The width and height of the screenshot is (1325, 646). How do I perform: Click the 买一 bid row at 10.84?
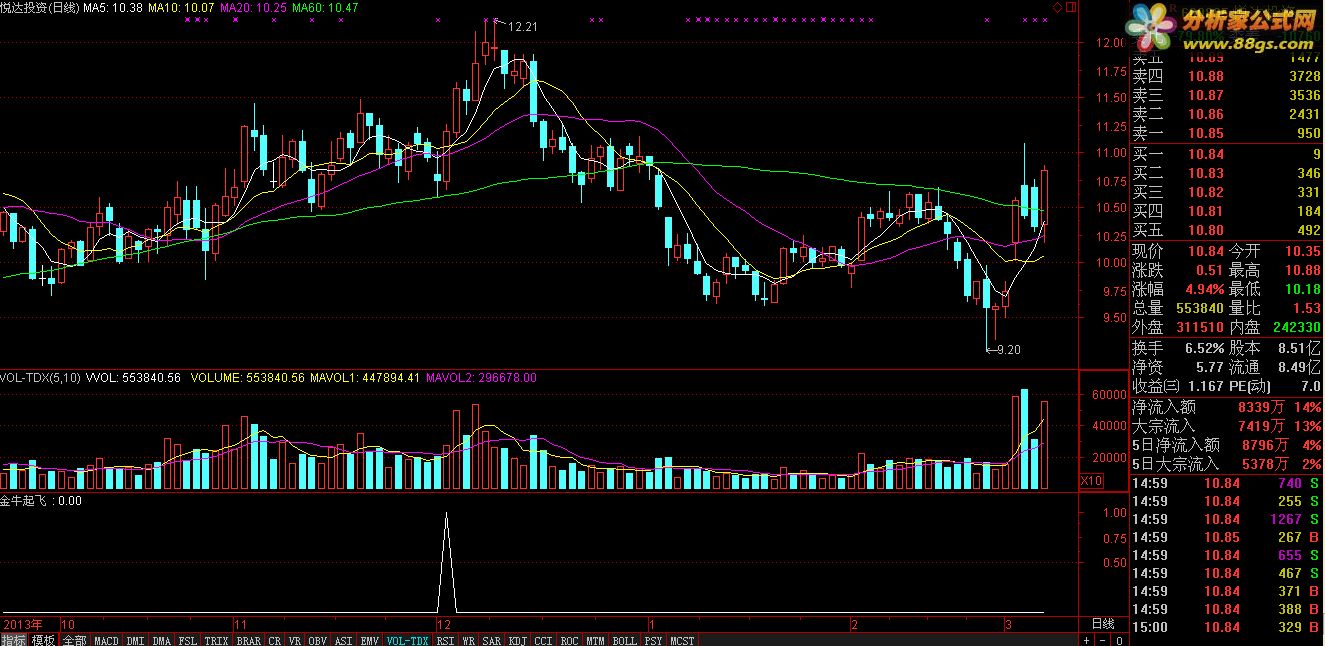tap(1228, 154)
